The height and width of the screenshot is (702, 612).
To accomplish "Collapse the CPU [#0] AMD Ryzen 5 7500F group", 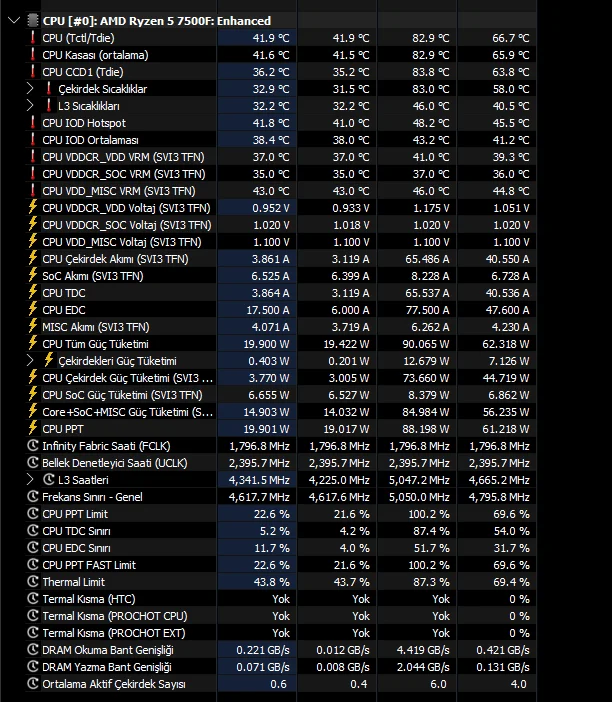I will click(14, 21).
